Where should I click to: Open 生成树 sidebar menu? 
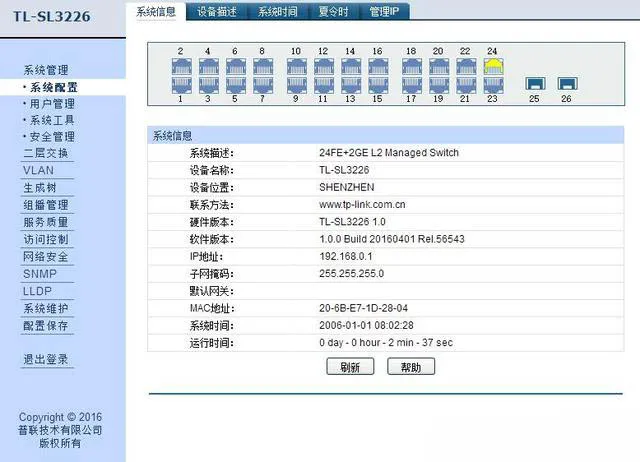[x=40, y=188]
